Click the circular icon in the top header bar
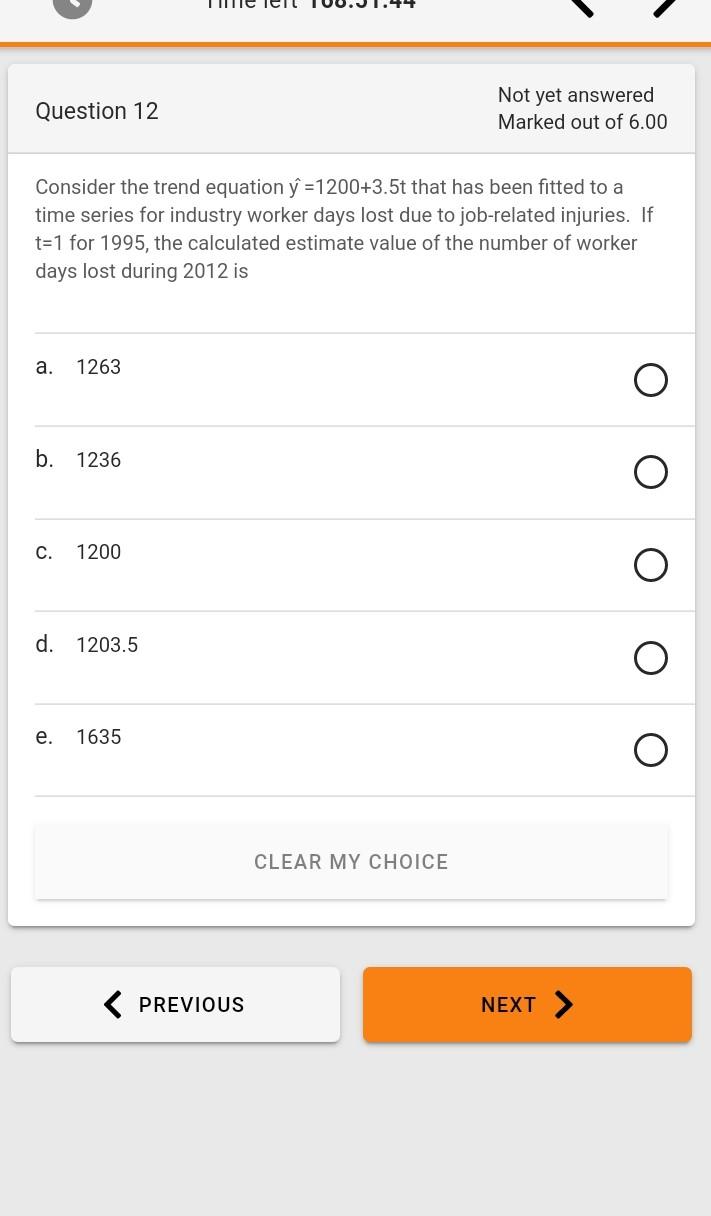The image size is (711, 1216). (71, 10)
